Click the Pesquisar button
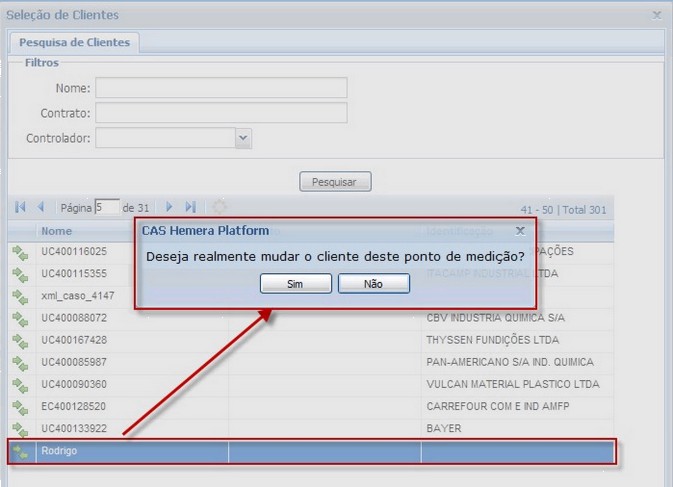Screen dimensions: 673x487 click(335, 182)
